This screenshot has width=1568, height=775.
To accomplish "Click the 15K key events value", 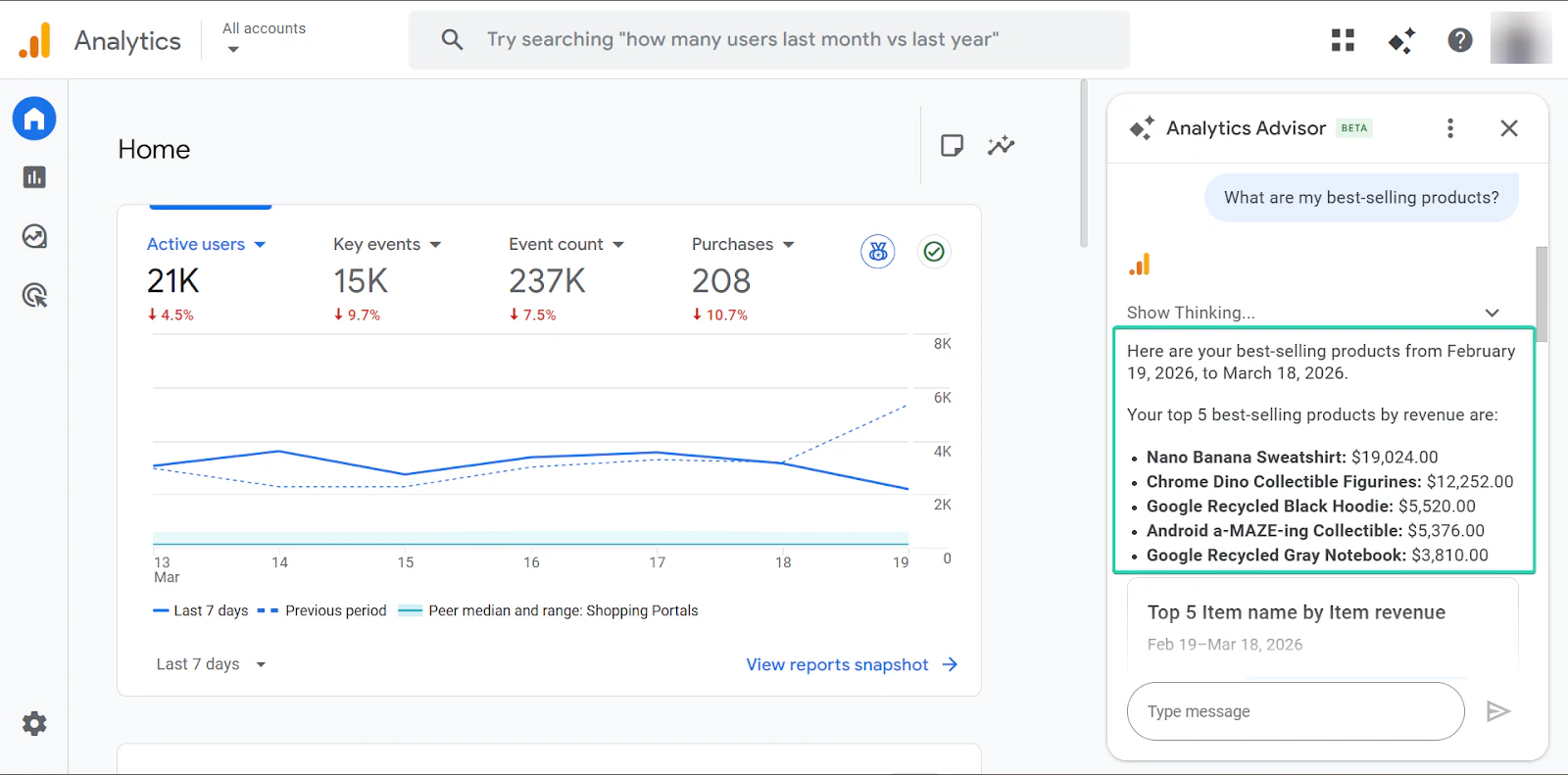I will (361, 281).
